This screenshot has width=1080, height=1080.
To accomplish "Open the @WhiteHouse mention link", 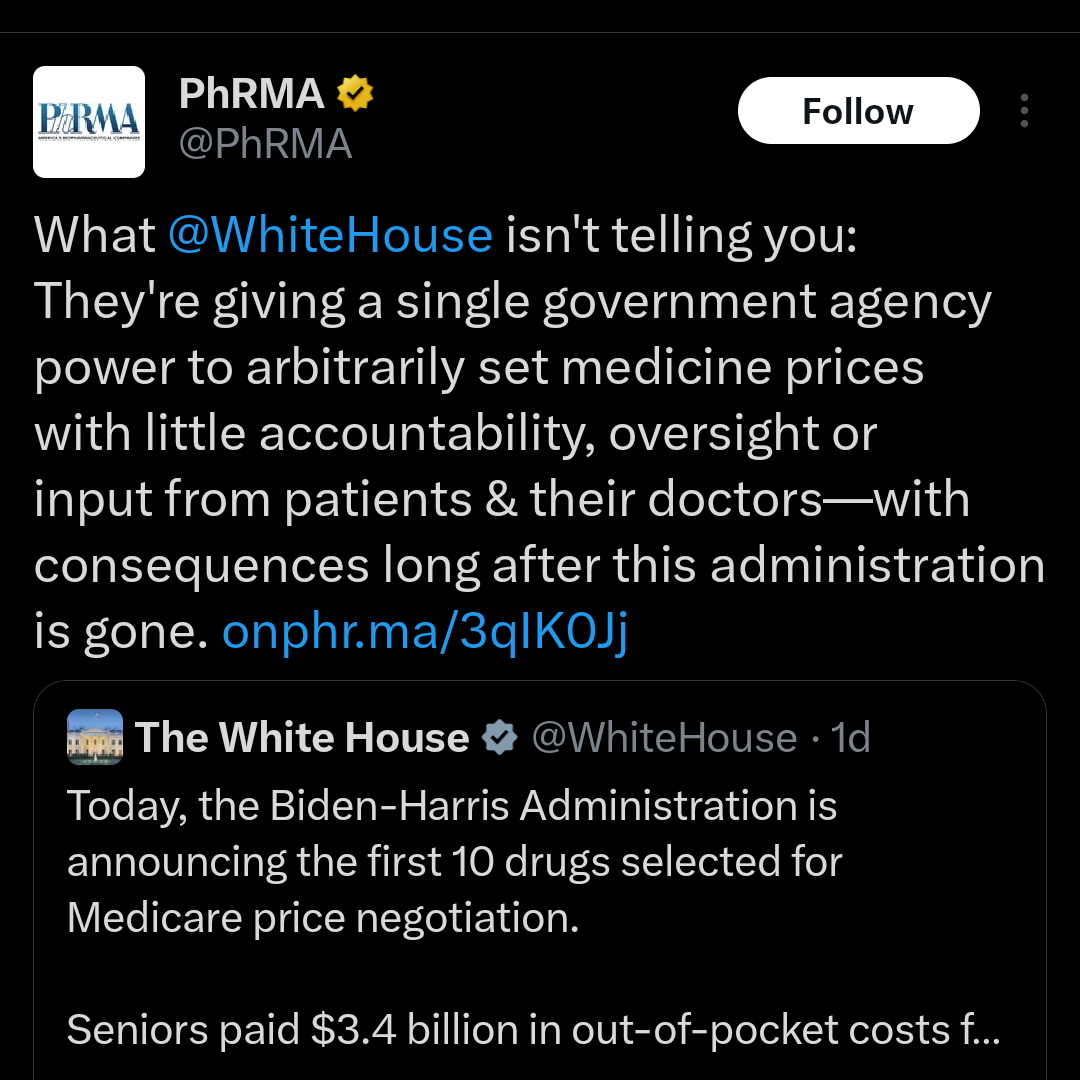I will pos(331,235).
